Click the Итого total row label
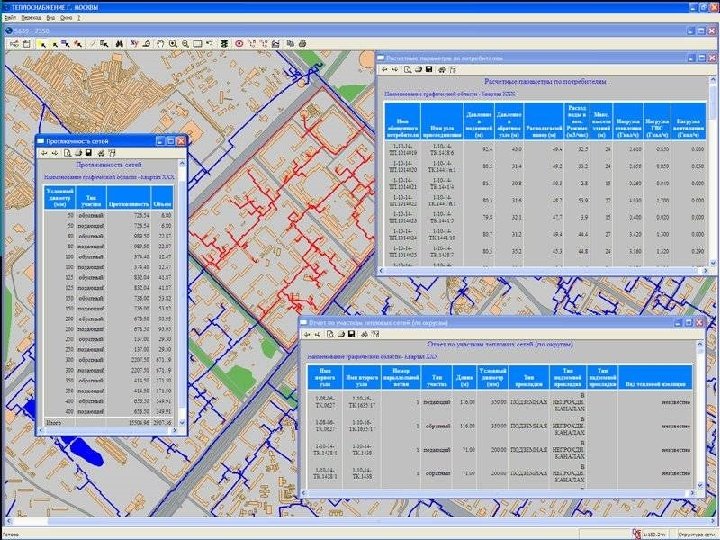 click(53, 422)
